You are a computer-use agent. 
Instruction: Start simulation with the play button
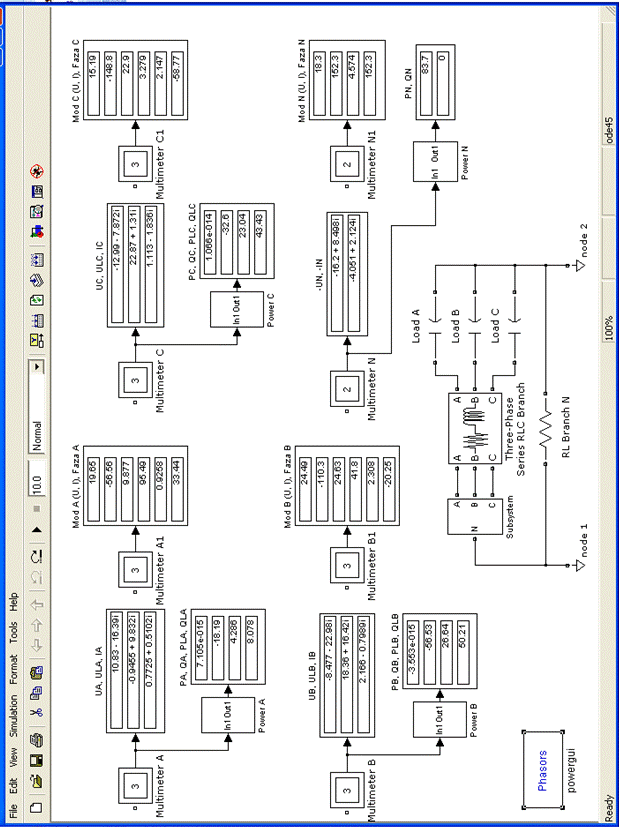pos(38,529)
